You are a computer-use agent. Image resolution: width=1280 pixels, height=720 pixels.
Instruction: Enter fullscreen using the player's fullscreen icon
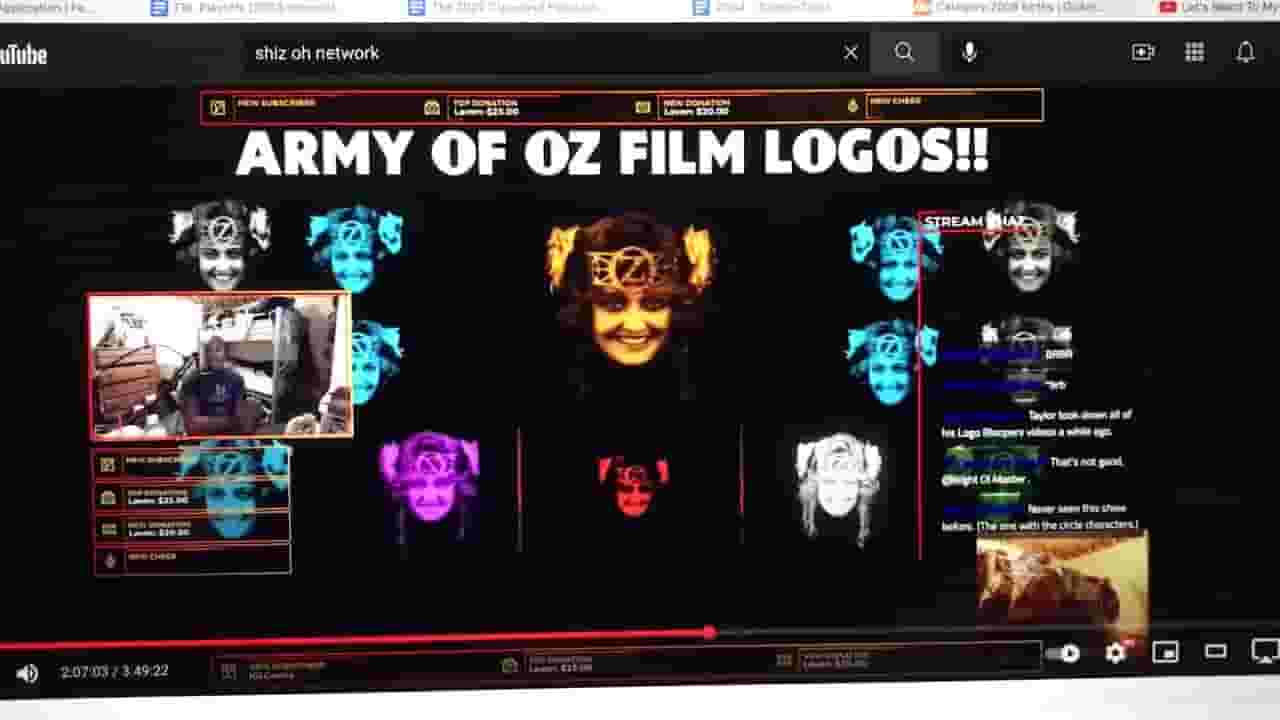(x=1265, y=652)
